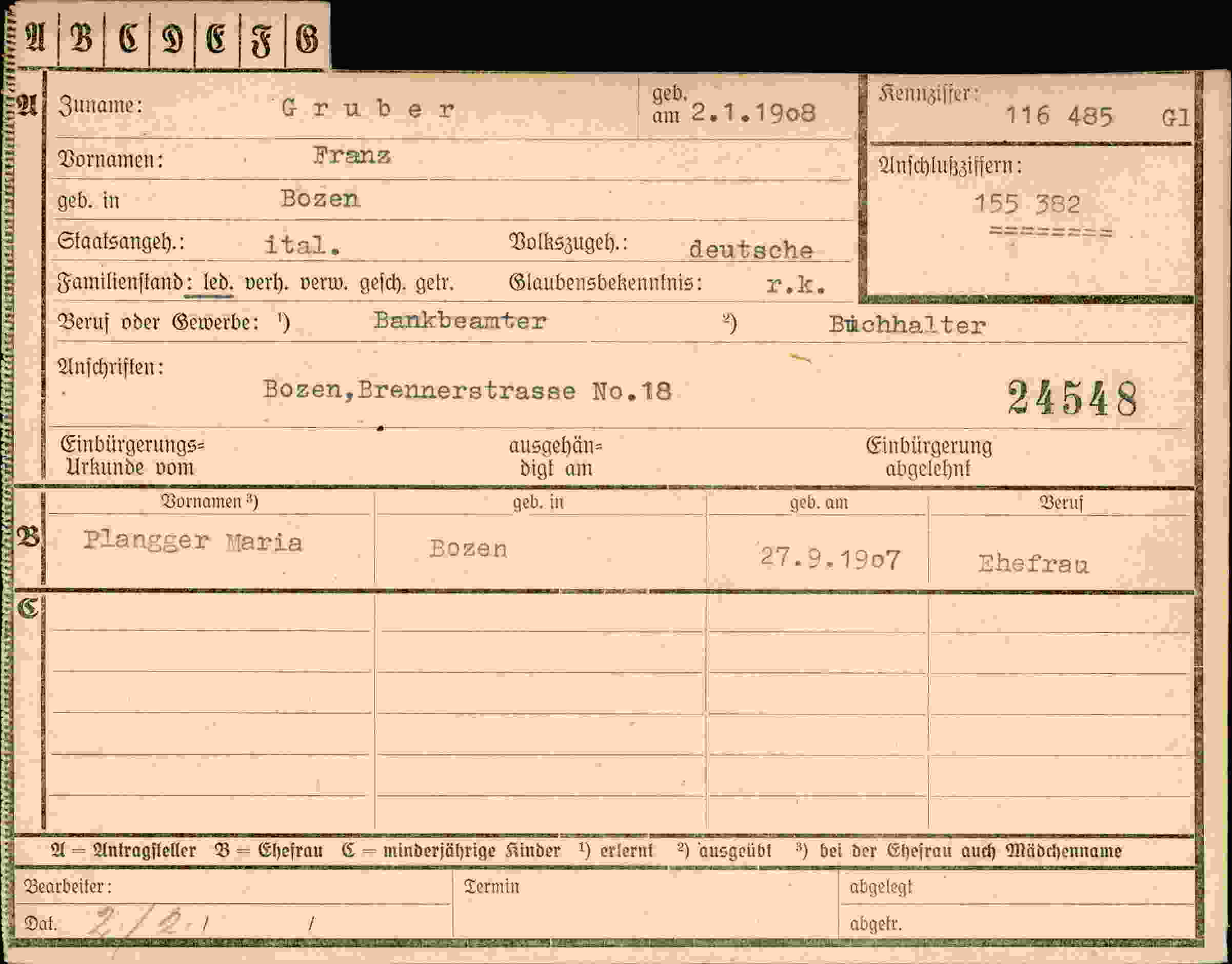This screenshot has width=1232, height=964.
Task: Click the "Anschriften:" label
Action: 111,368
